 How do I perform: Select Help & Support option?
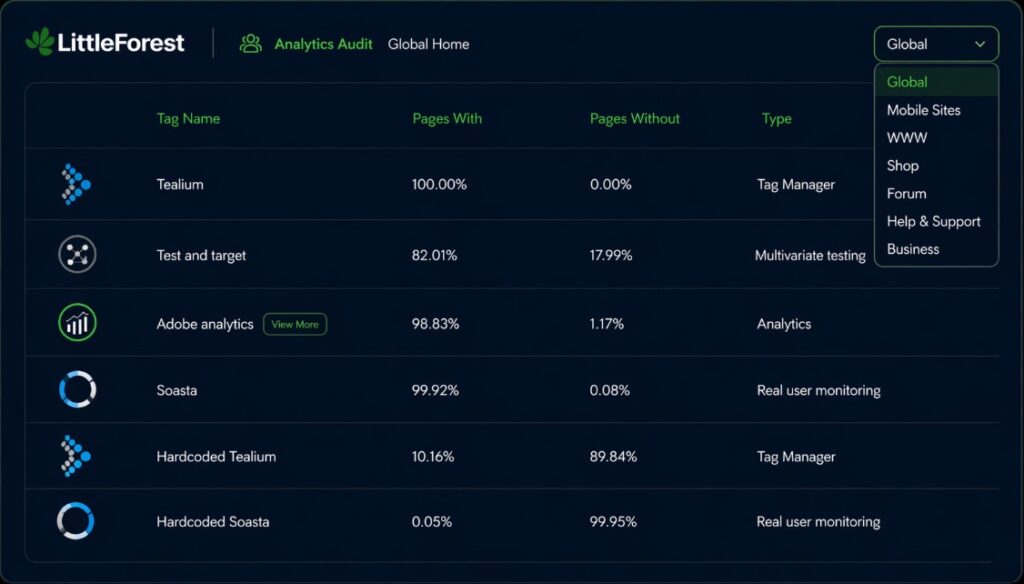coord(933,222)
